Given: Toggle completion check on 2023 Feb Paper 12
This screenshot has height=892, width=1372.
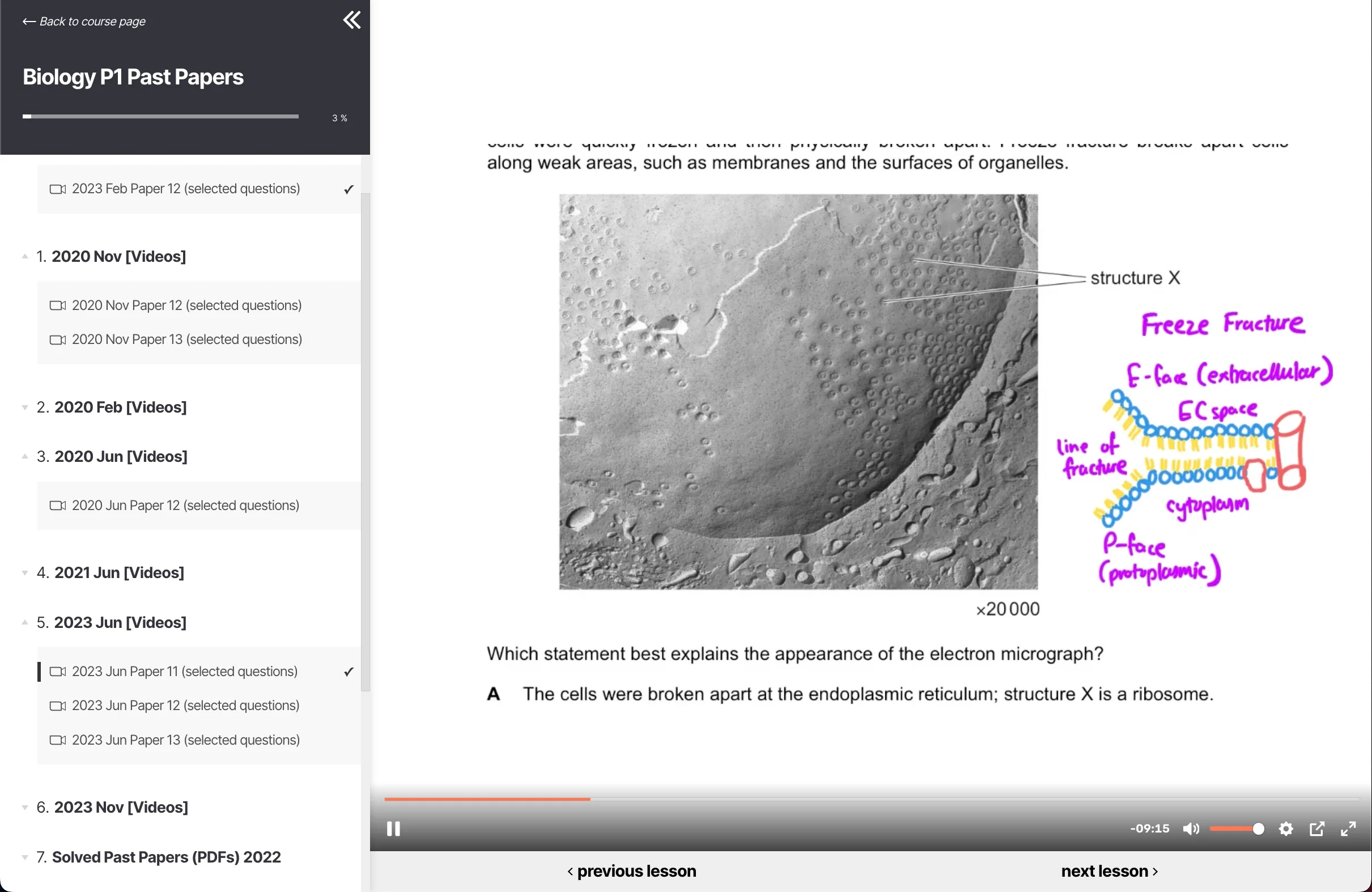Looking at the screenshot, I should 348,189.
